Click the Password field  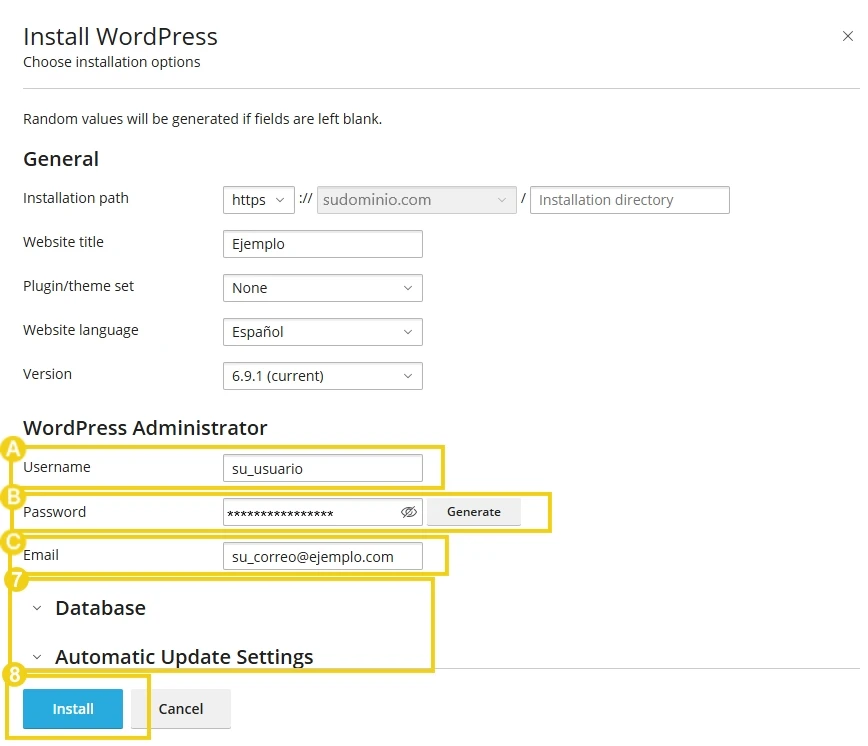click(x=310, y=512)
